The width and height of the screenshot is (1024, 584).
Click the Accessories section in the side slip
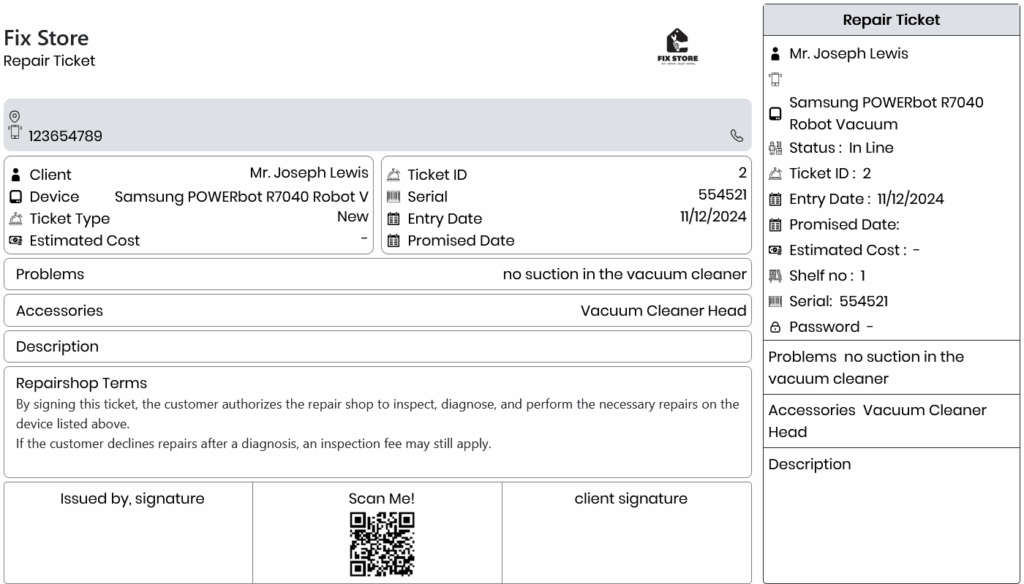click(x=891, y=421)
